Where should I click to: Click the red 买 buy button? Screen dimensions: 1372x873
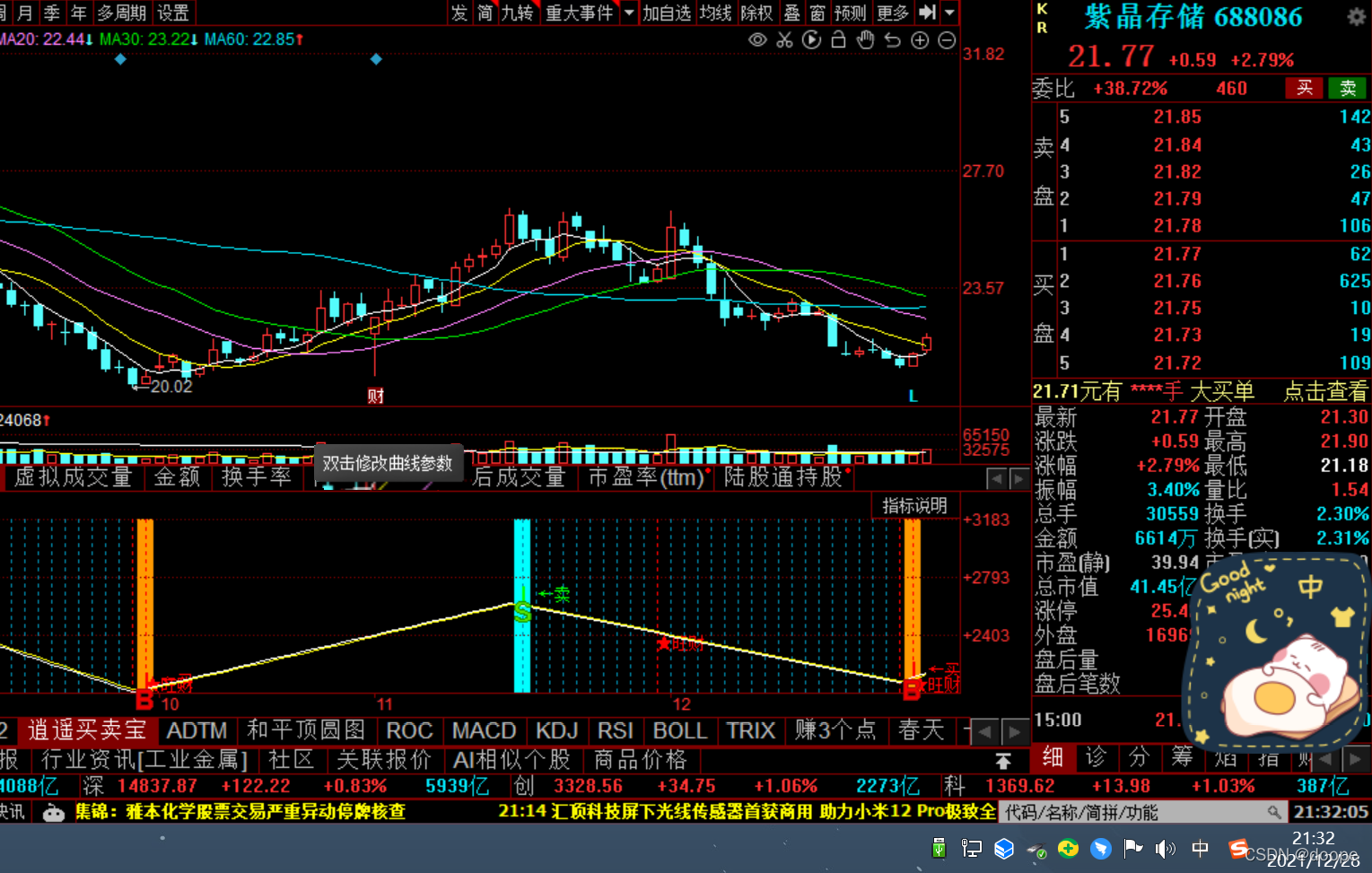[x=1305, y=88]
